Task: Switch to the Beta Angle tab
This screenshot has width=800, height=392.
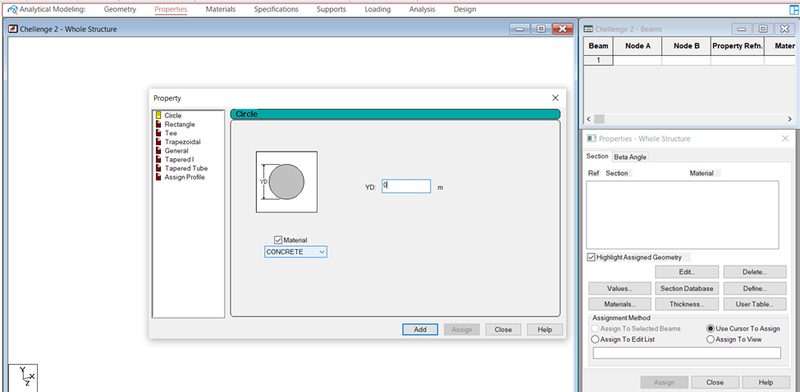Action: coord(630,157)
